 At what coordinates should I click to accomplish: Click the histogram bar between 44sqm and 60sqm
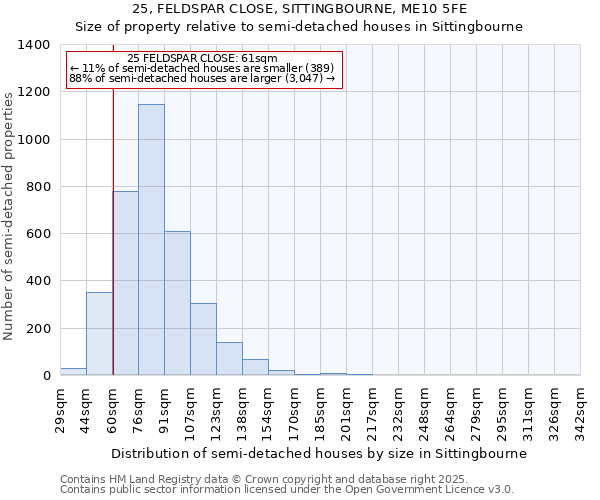99,334
